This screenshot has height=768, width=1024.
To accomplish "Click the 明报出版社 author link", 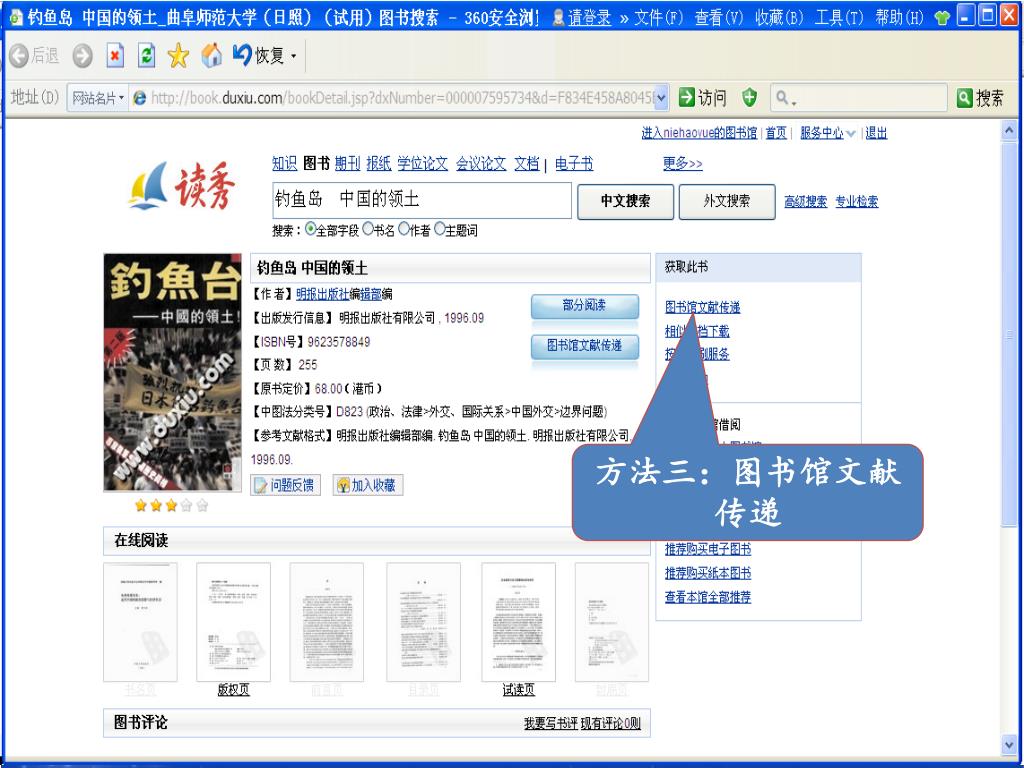I will [323, 294].
